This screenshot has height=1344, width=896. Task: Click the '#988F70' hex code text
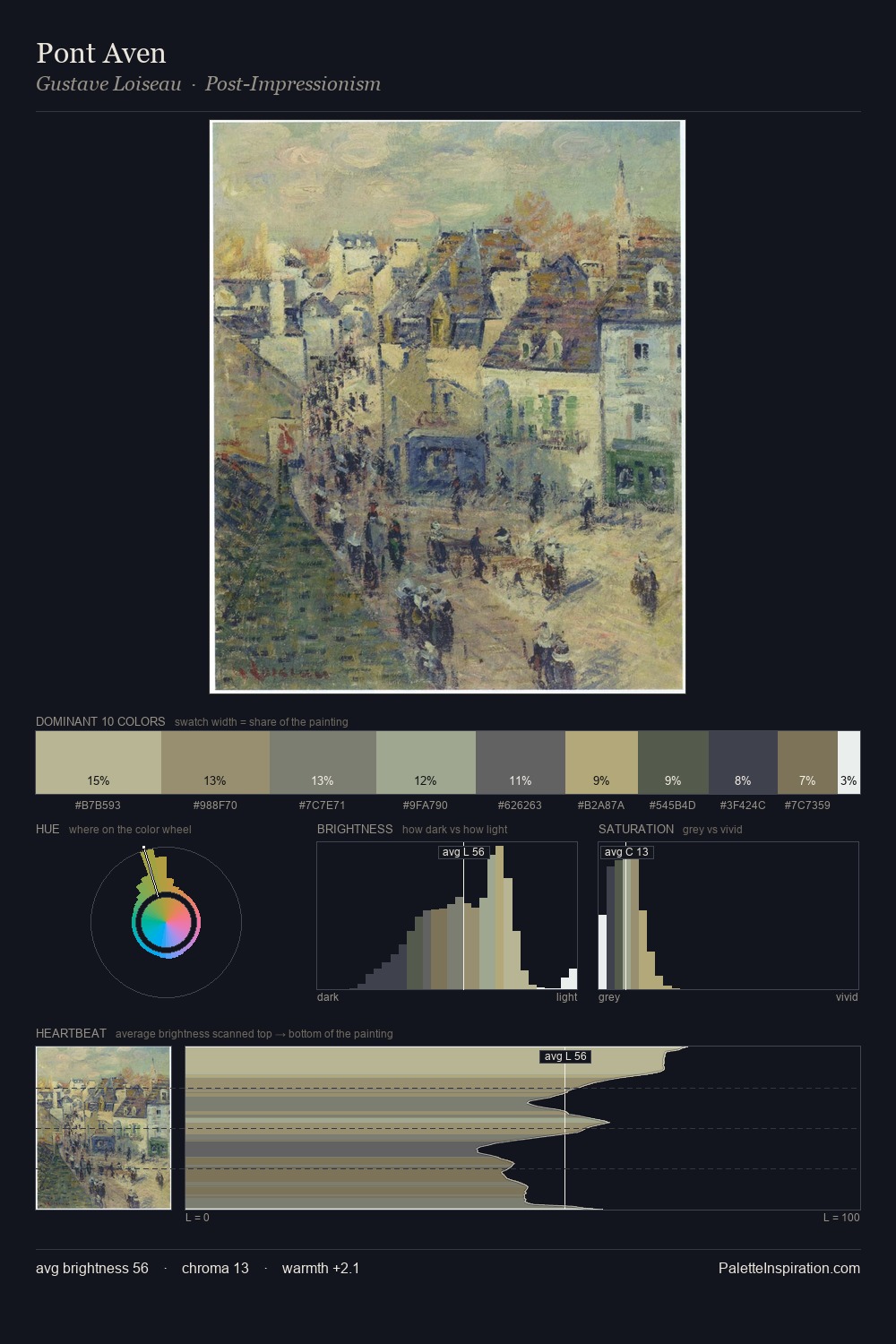tap(215, 805)
